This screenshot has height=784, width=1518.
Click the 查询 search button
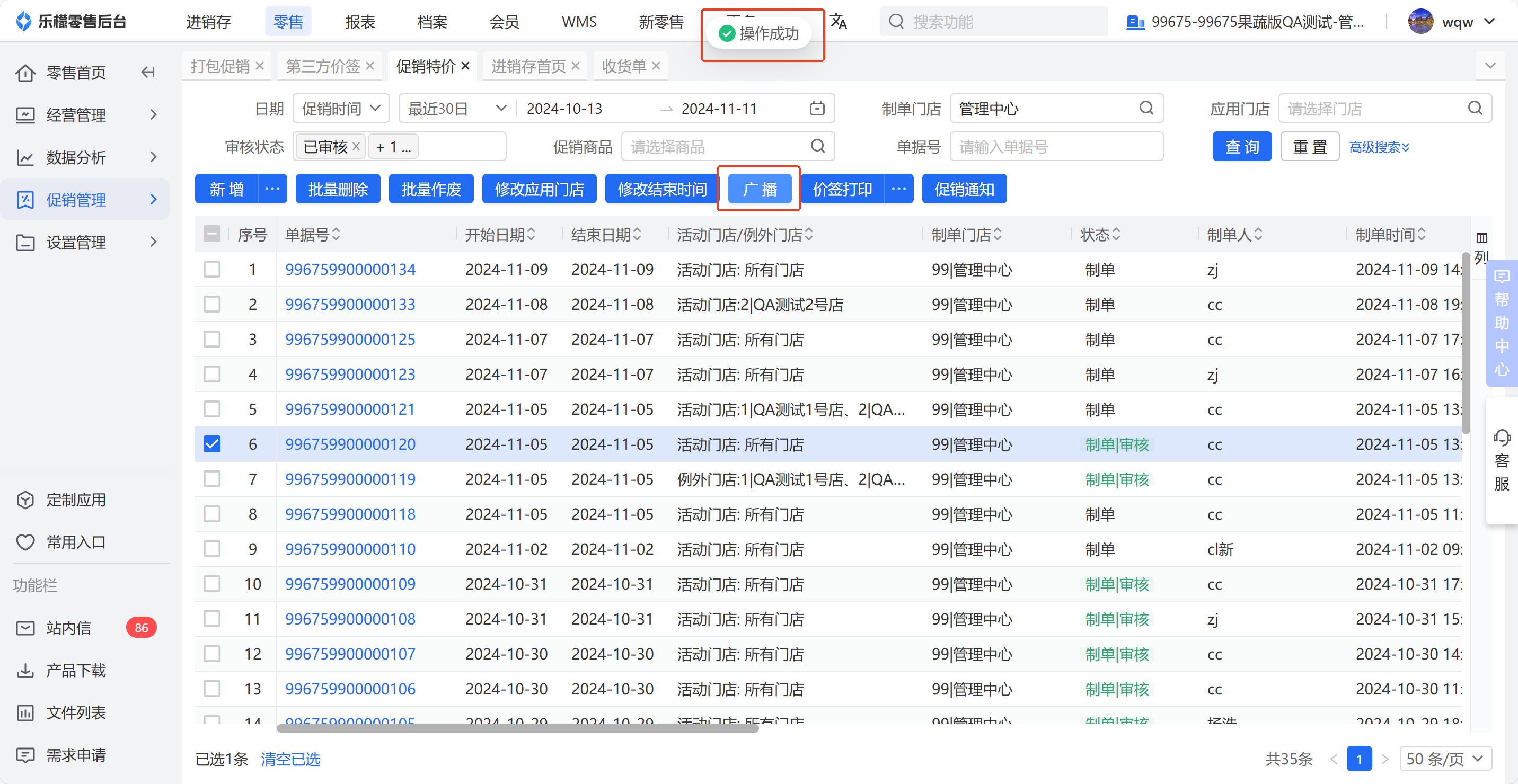[x=1242, y=147]
